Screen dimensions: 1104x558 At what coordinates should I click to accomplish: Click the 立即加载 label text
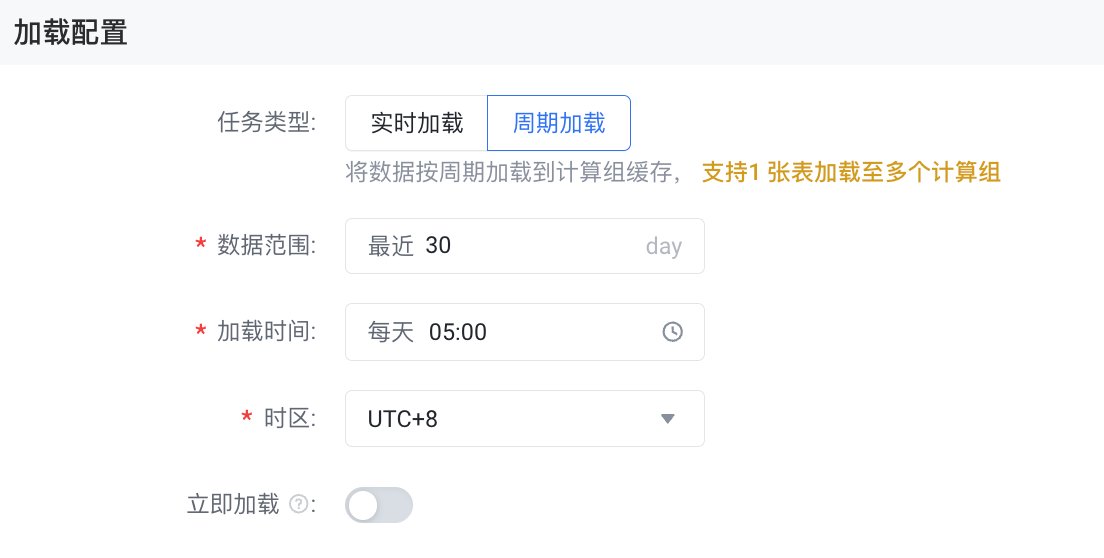[233, 505]
